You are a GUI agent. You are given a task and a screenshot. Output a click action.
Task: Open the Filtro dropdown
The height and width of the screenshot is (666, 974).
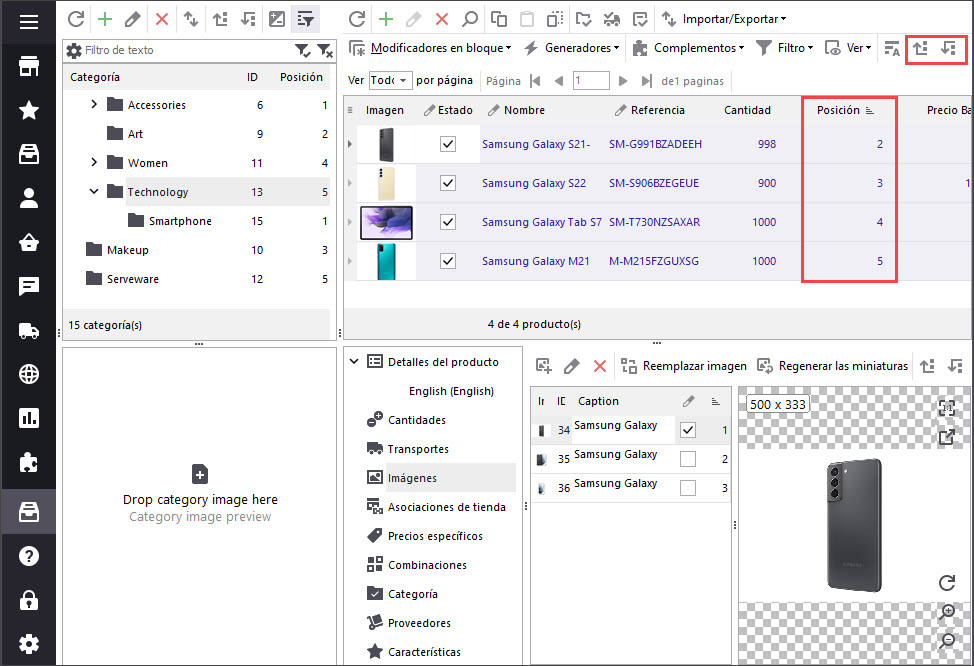(785, 48)
